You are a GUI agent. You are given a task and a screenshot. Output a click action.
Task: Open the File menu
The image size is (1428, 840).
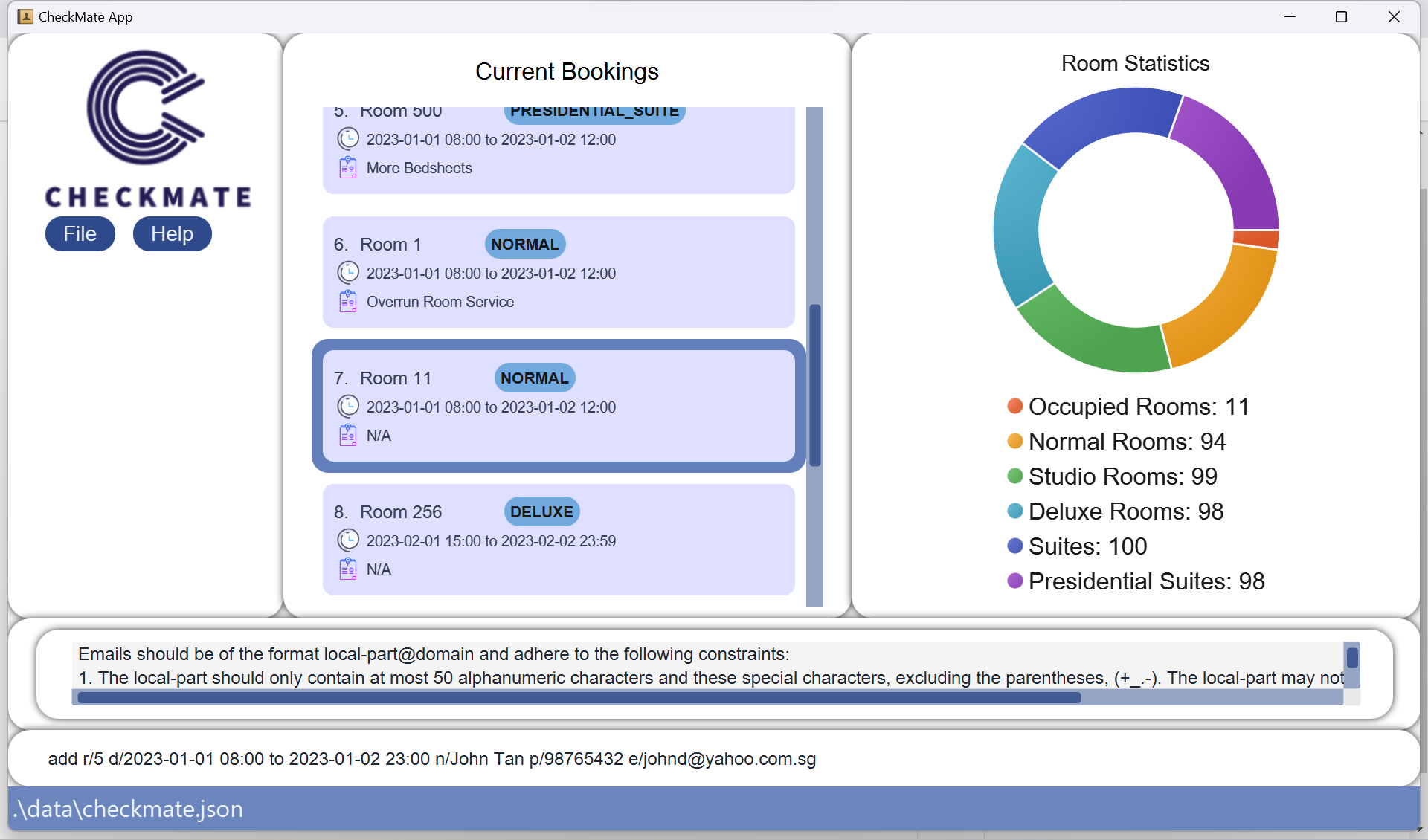click(x=80, y=234)
